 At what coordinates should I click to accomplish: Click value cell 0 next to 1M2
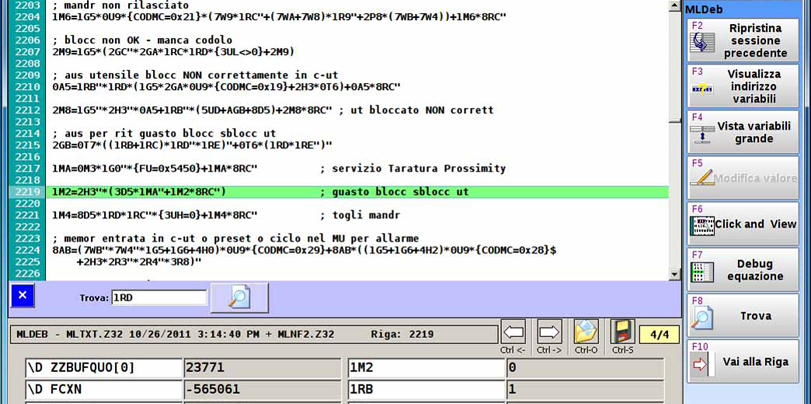[x=585, y=368]
